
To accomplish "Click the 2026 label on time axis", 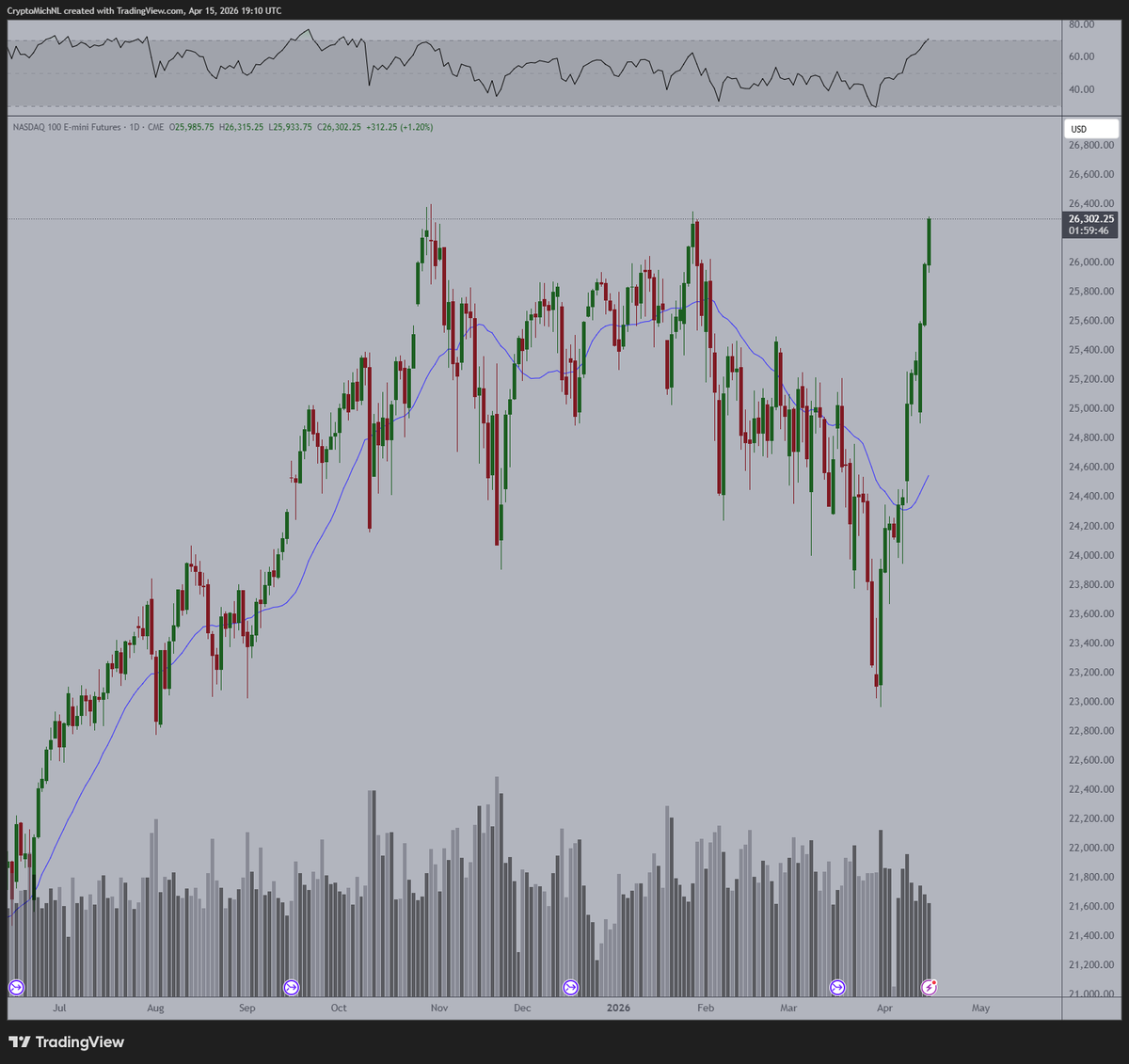I will 618,1008.
